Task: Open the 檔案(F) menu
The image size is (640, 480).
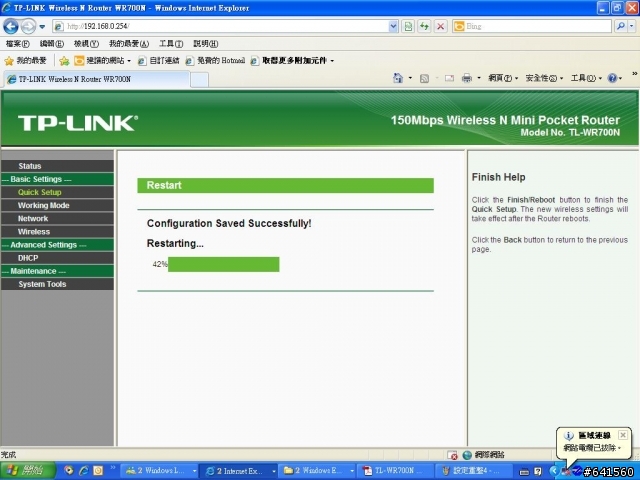Action: tap(18, 44)
